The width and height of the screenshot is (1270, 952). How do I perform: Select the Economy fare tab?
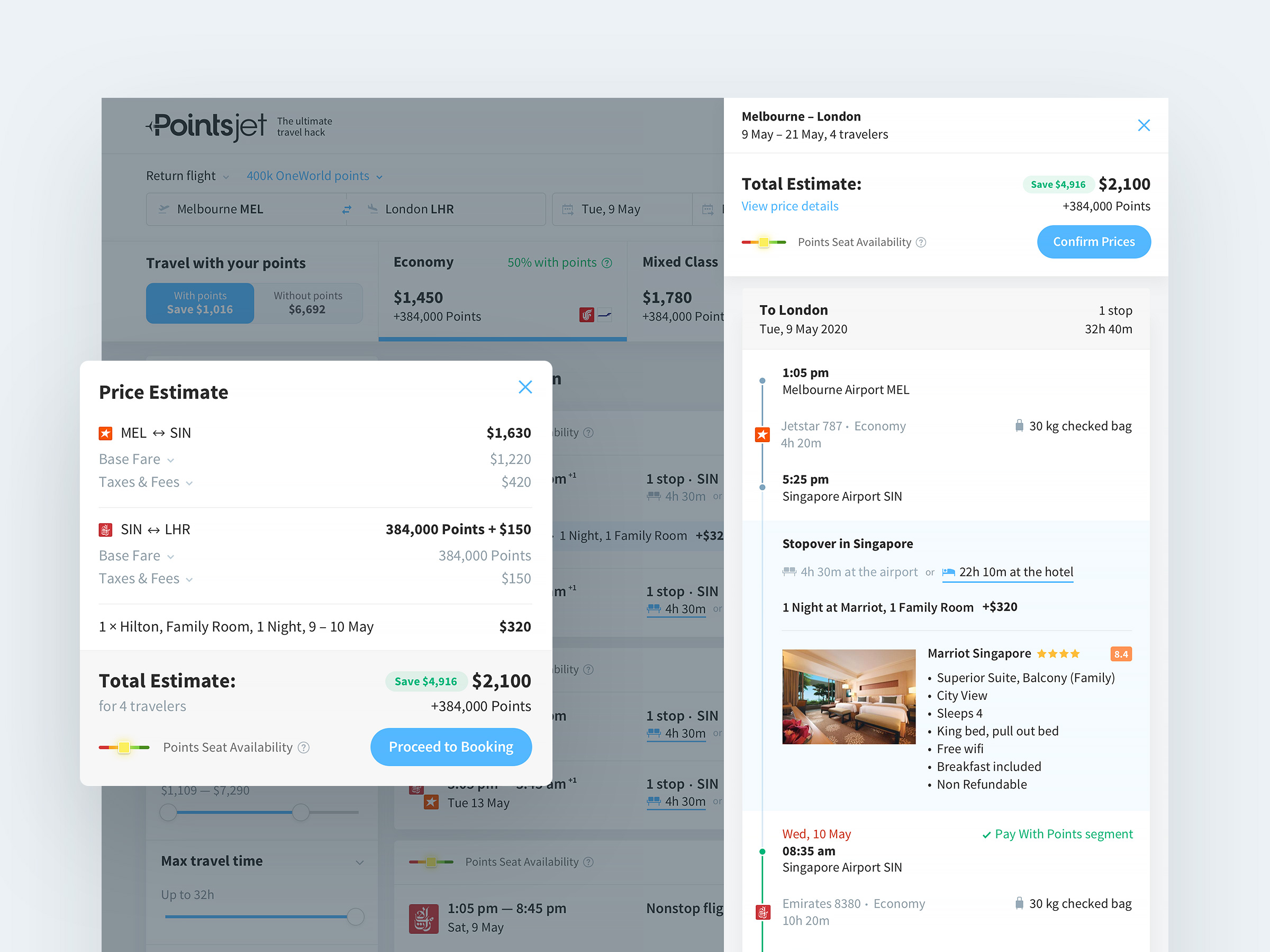(502, 290)
